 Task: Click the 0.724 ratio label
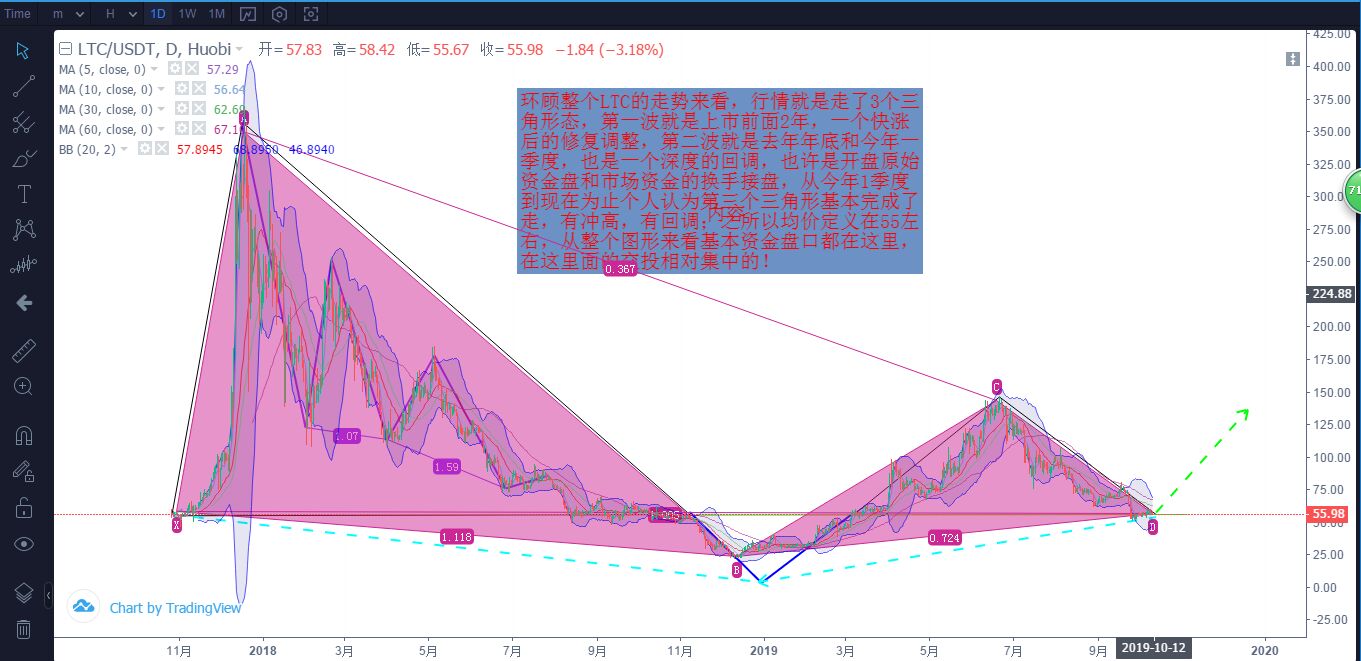click(x=945, y=538)
